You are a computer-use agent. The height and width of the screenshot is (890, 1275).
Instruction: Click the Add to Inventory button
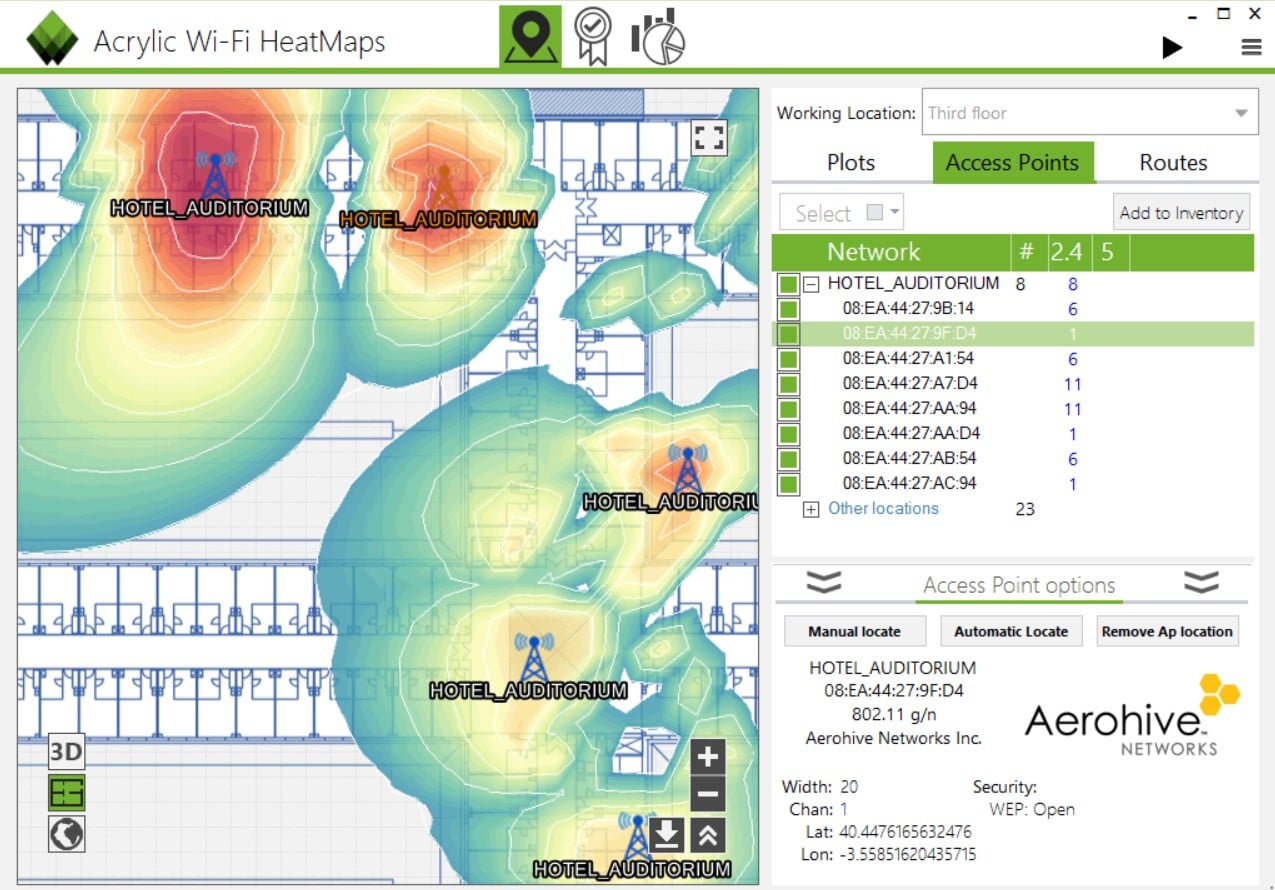click(1181, 212)
